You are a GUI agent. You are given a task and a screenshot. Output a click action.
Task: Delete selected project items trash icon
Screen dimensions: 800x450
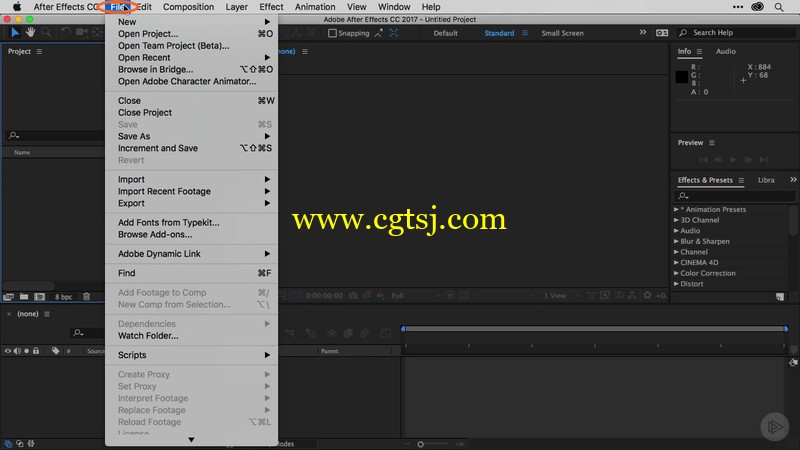pyautogui.click(x=87, y=296)
